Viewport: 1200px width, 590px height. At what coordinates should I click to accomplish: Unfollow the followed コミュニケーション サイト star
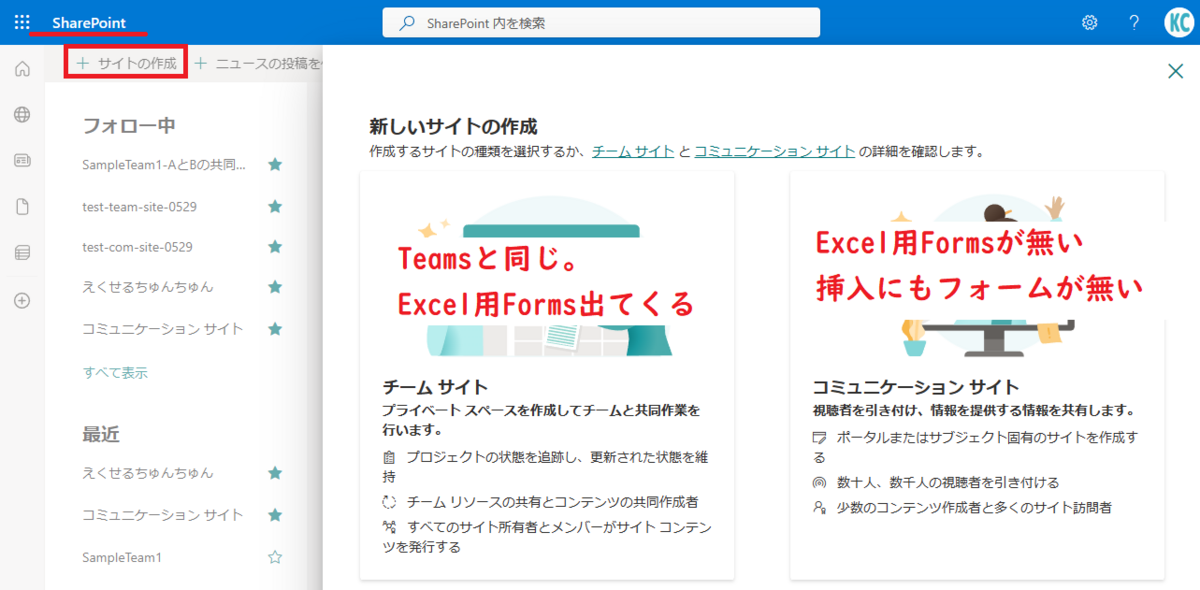[x=275, y=329]
